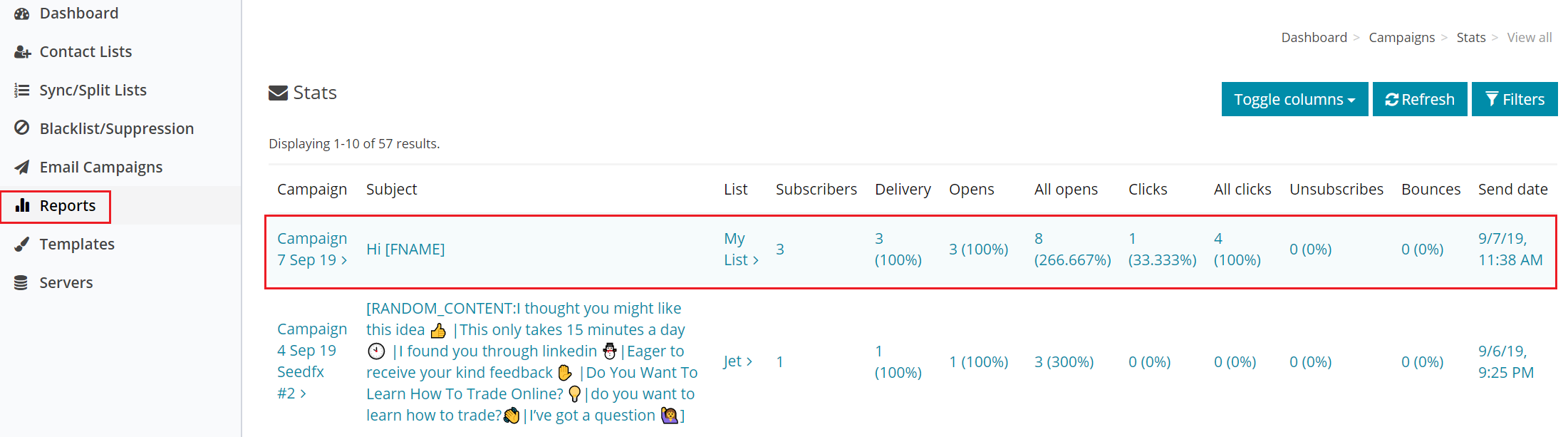Open Campaign 4 Sep 19 Seedfx #2
Viewport: 1568px width, 437px height.
(312, 361)
